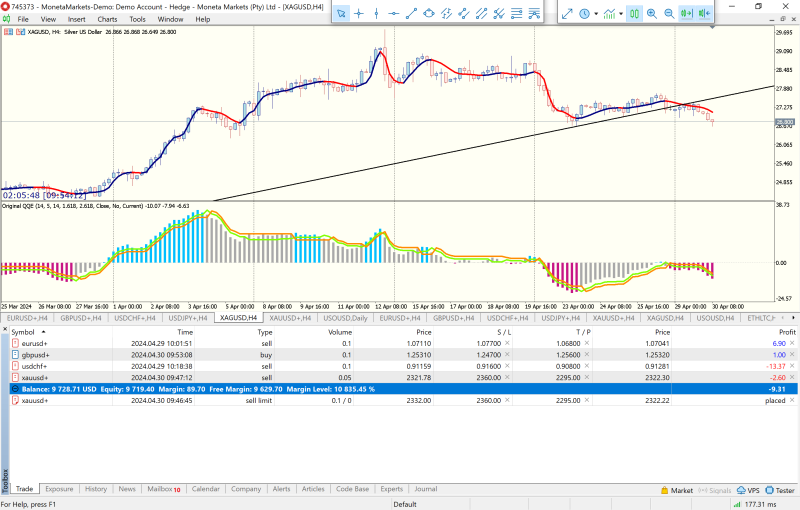Image resolution: width=800 pixels, height=510 pixels.
Task: Remove stop loss on eurusd+ order
Action: click(507, 343)
